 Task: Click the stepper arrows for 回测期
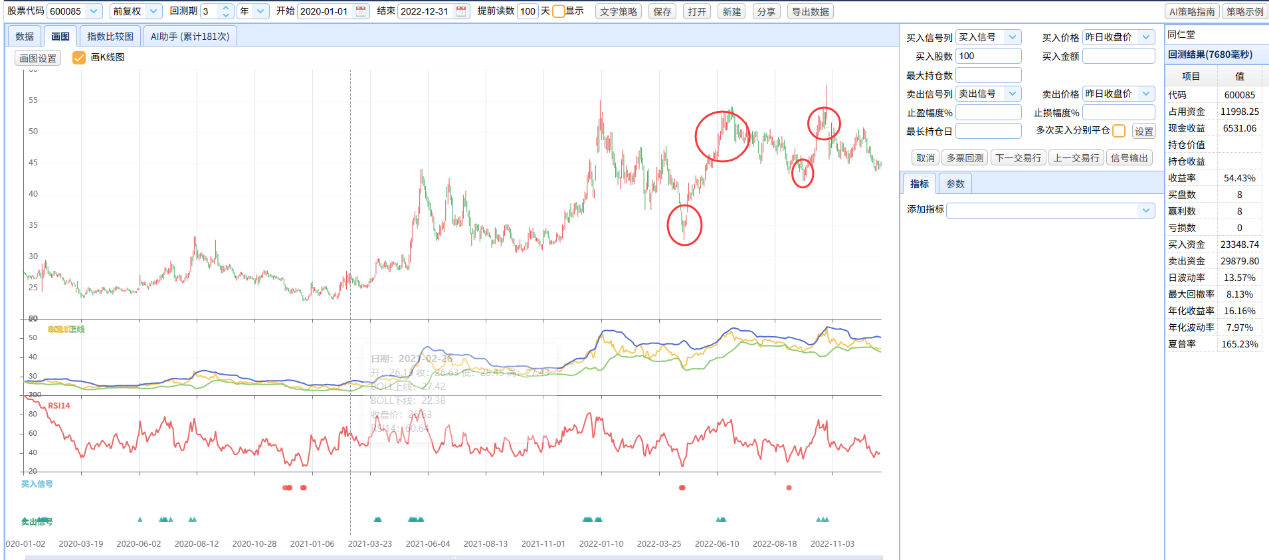click(226, 11)
